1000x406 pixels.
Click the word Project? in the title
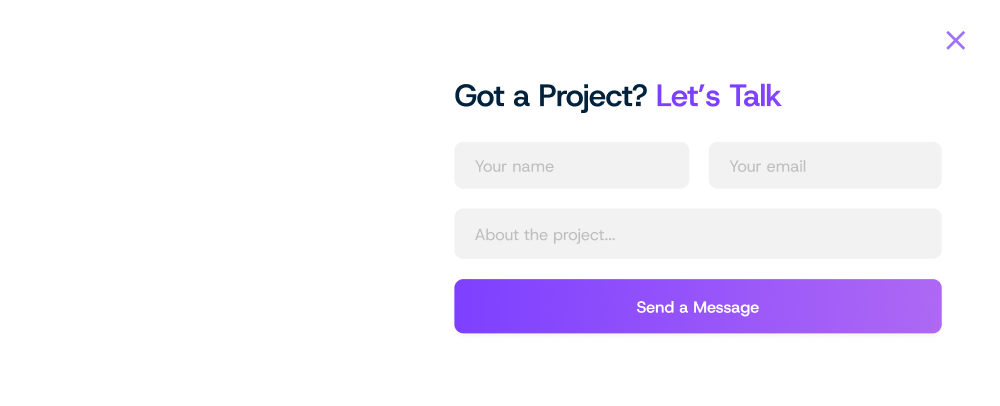593,97
